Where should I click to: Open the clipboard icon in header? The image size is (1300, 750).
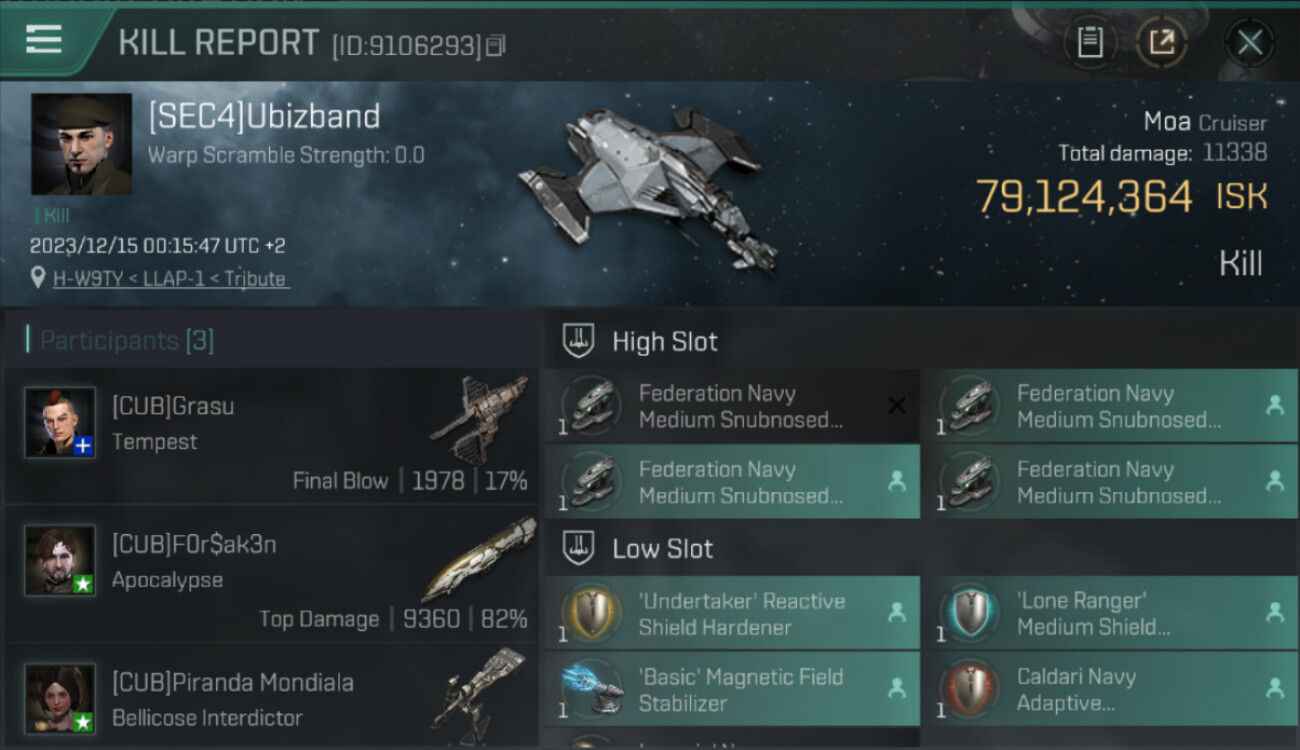point(1090,42)
